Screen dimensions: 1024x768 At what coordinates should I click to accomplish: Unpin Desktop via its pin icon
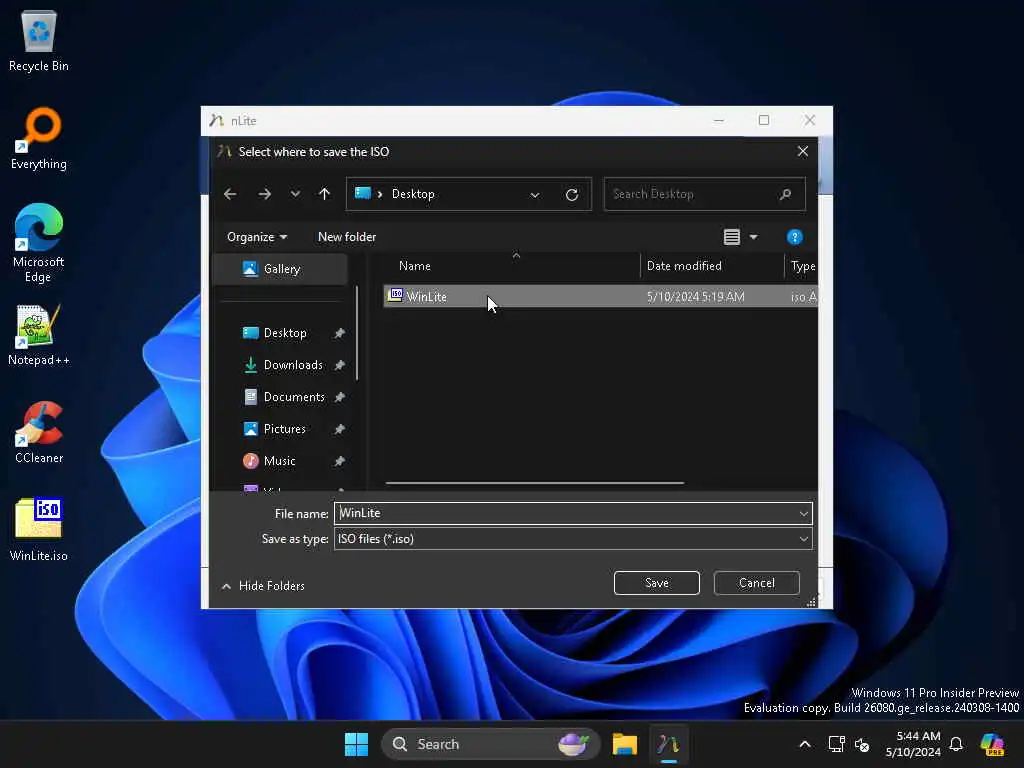point(340,333)
